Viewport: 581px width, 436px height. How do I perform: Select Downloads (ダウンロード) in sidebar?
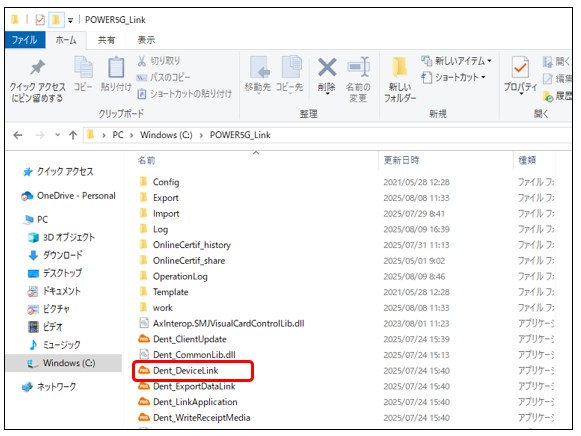click(55, 255)
